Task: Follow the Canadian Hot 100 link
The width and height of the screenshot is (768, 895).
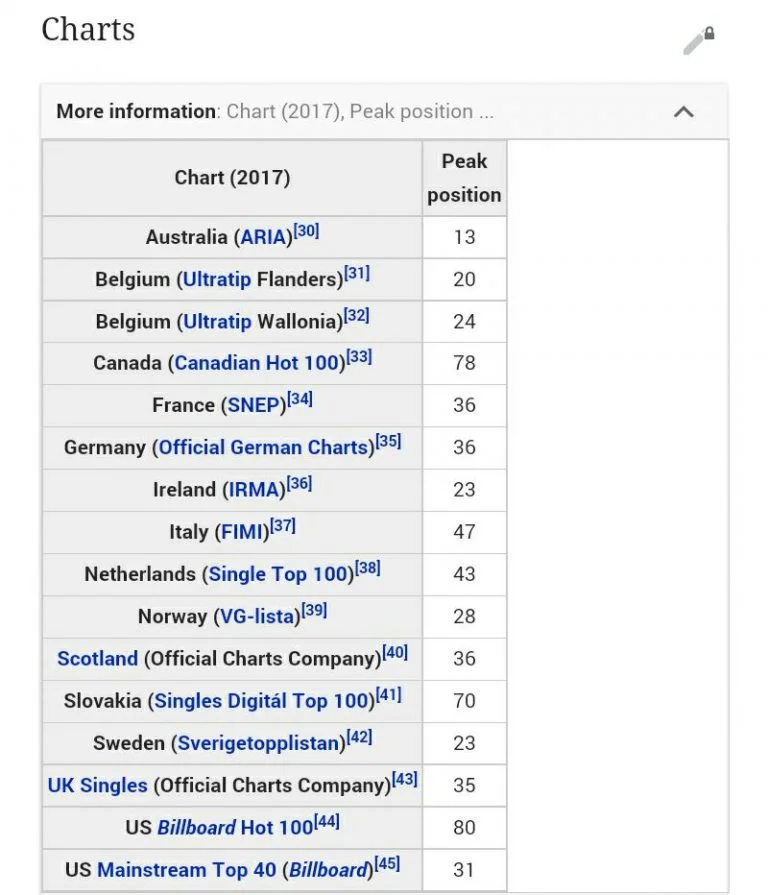Action: [x=256, y=364]
